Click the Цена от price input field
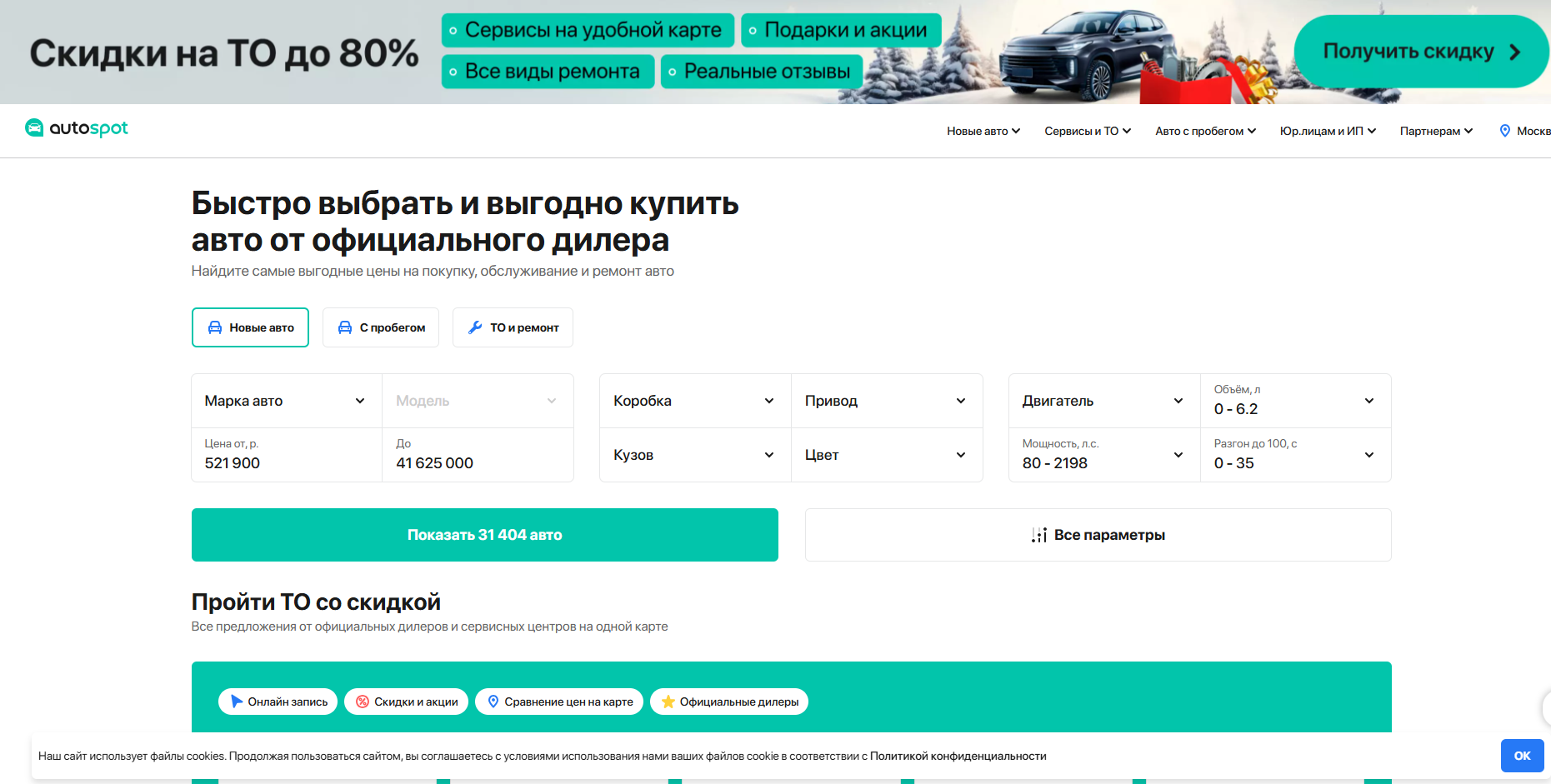The height and width of the screenshot is (784, 1551). coord(287,455)
